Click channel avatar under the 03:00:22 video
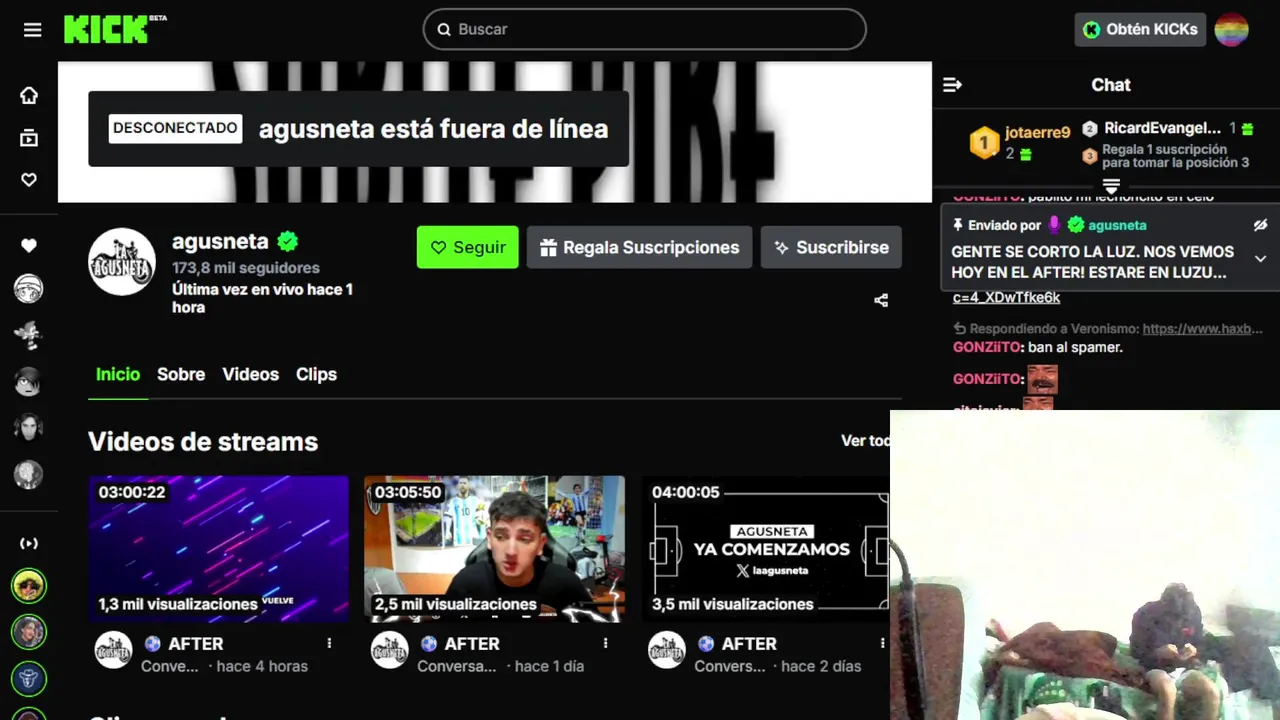 113,650
